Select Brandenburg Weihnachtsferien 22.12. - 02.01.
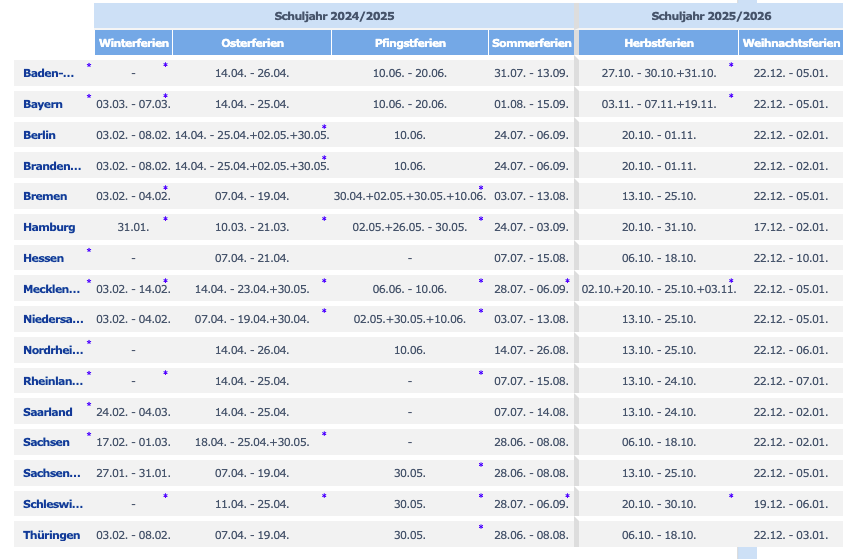 coord(791,166)
